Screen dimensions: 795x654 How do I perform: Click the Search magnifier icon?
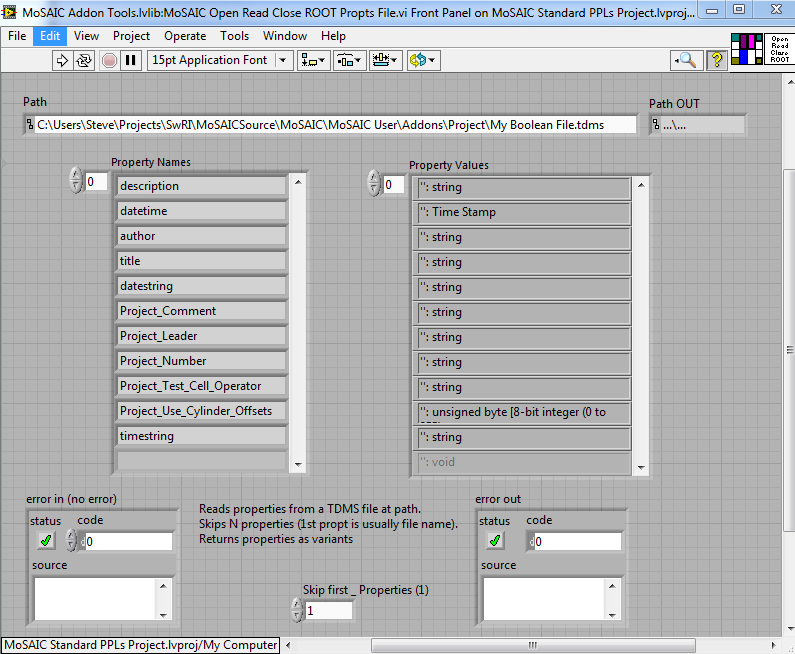[686, 60]
